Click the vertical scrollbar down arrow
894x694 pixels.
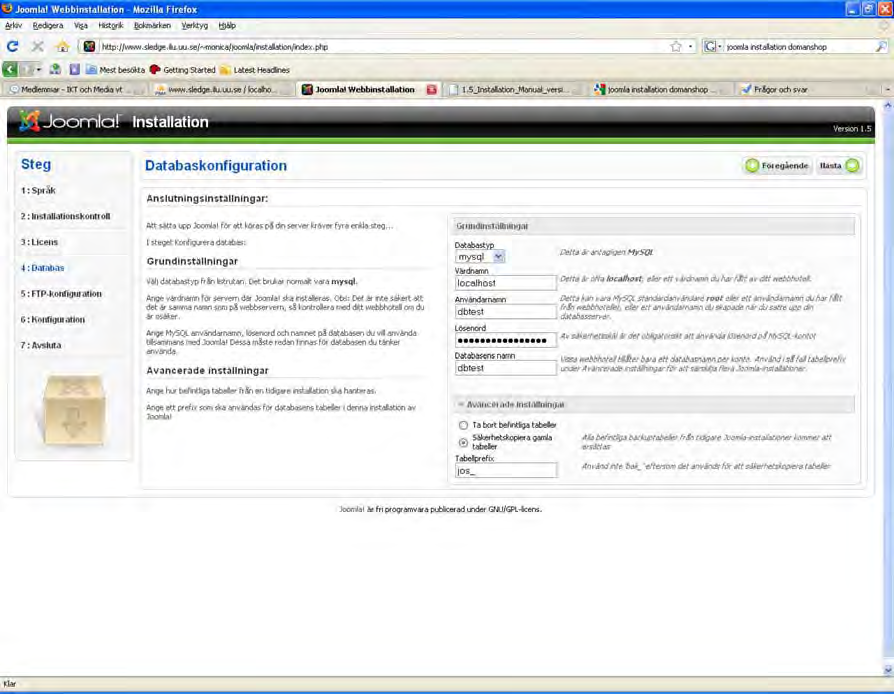pos(888,669)
